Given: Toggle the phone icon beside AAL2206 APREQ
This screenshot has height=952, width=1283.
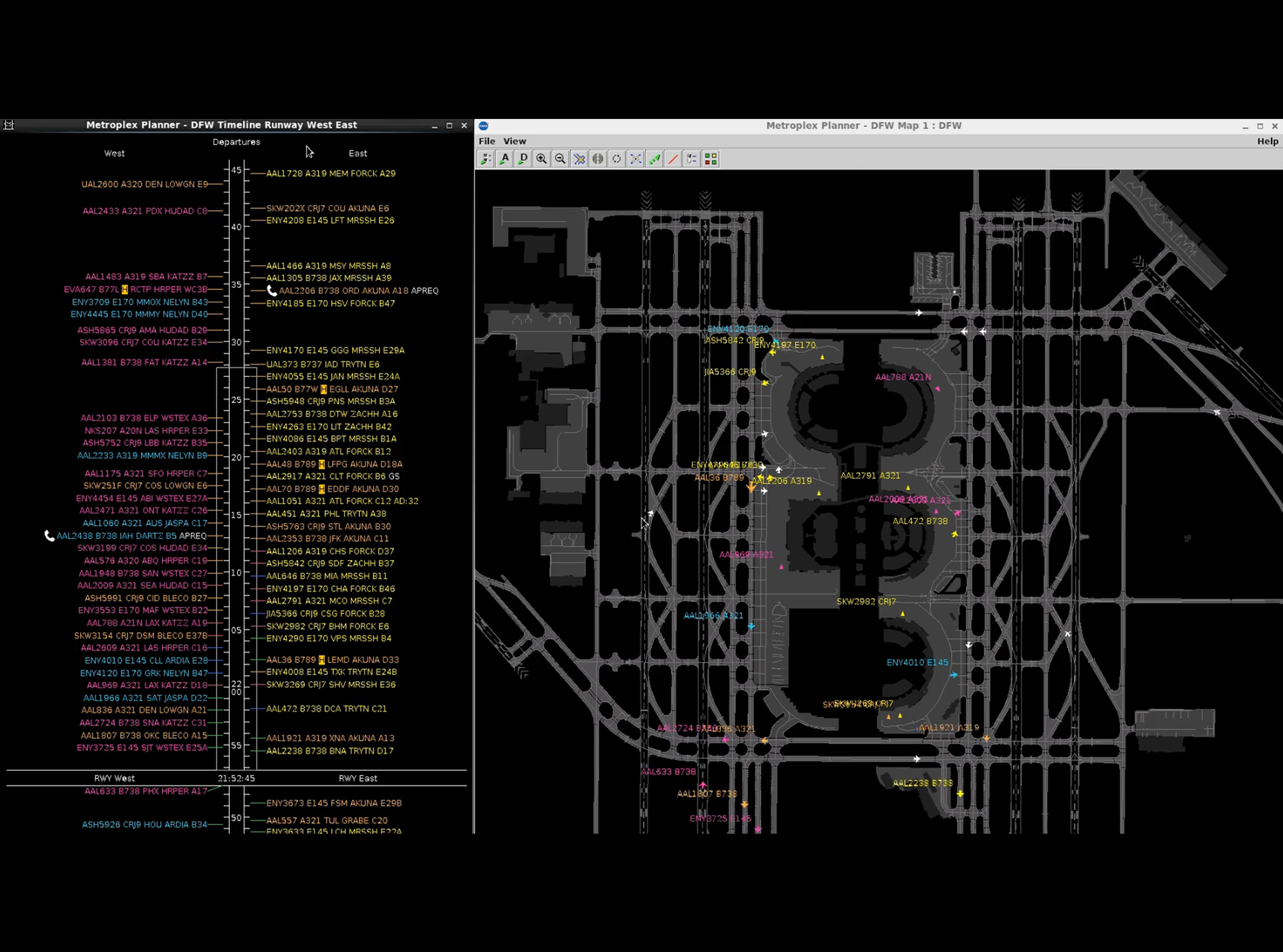Looking at the screenshot, I should (x=272, y=290).
